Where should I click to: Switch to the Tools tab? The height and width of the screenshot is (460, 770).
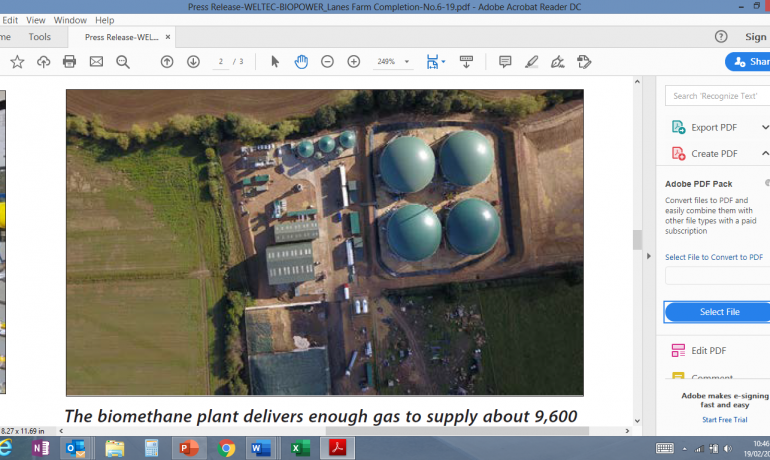[x=40, y=37]
